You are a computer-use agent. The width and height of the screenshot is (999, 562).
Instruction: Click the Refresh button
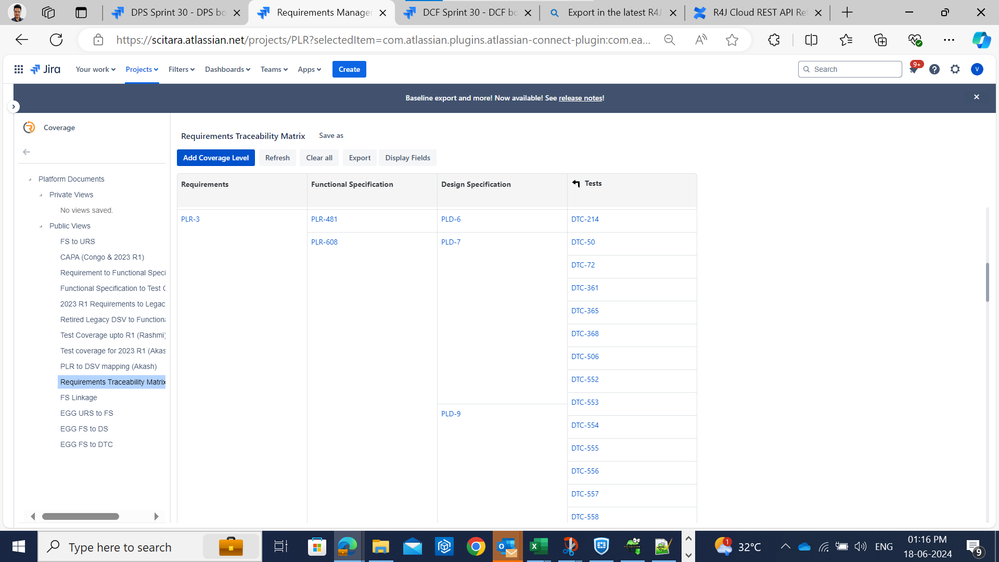[277, 157]
